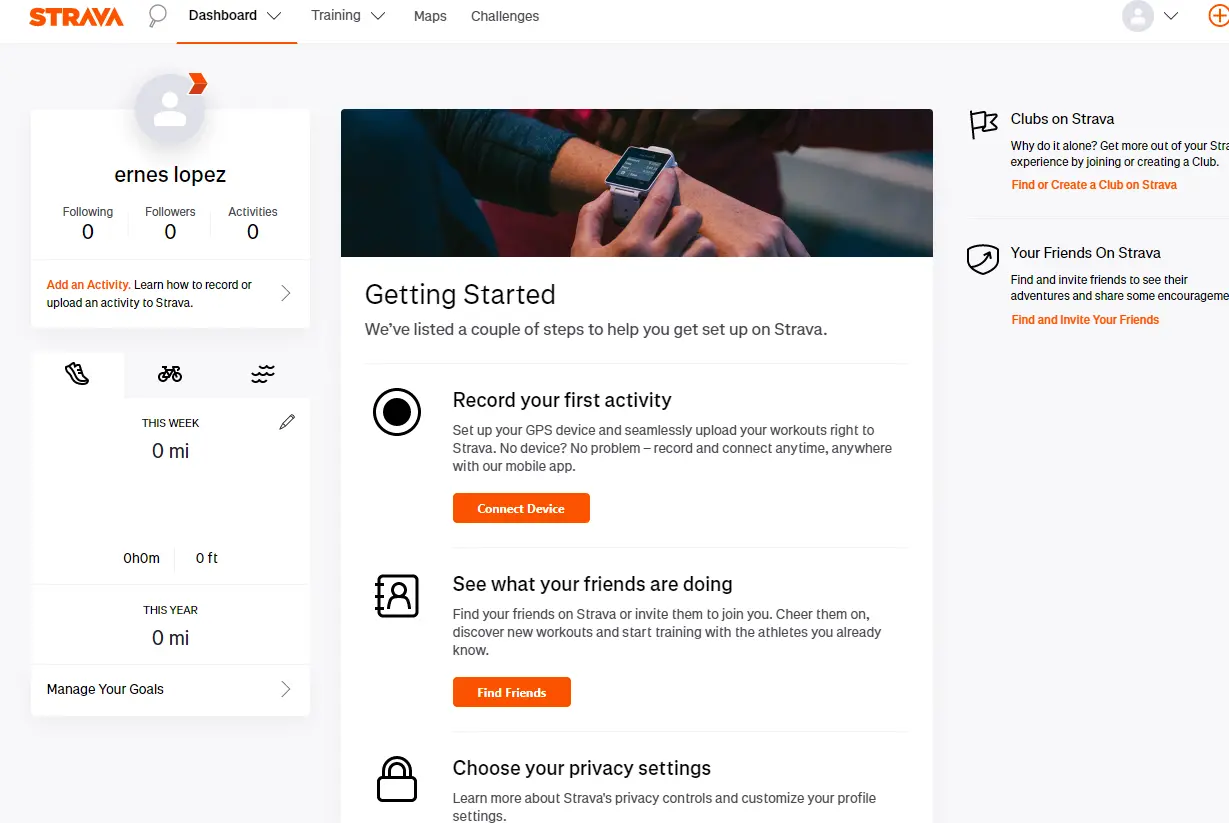Select the cycling bike tab

170,374
